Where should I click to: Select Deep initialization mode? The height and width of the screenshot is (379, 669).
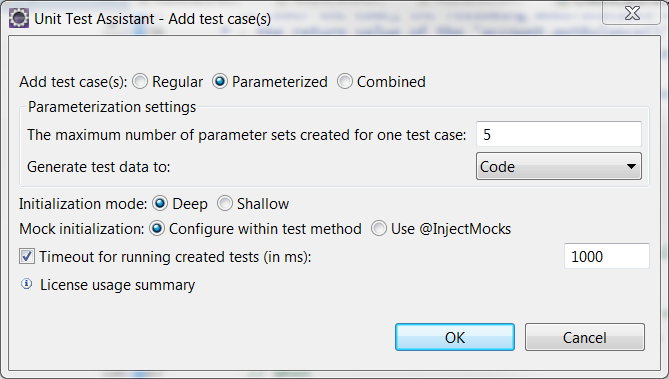tap(160, 204)
